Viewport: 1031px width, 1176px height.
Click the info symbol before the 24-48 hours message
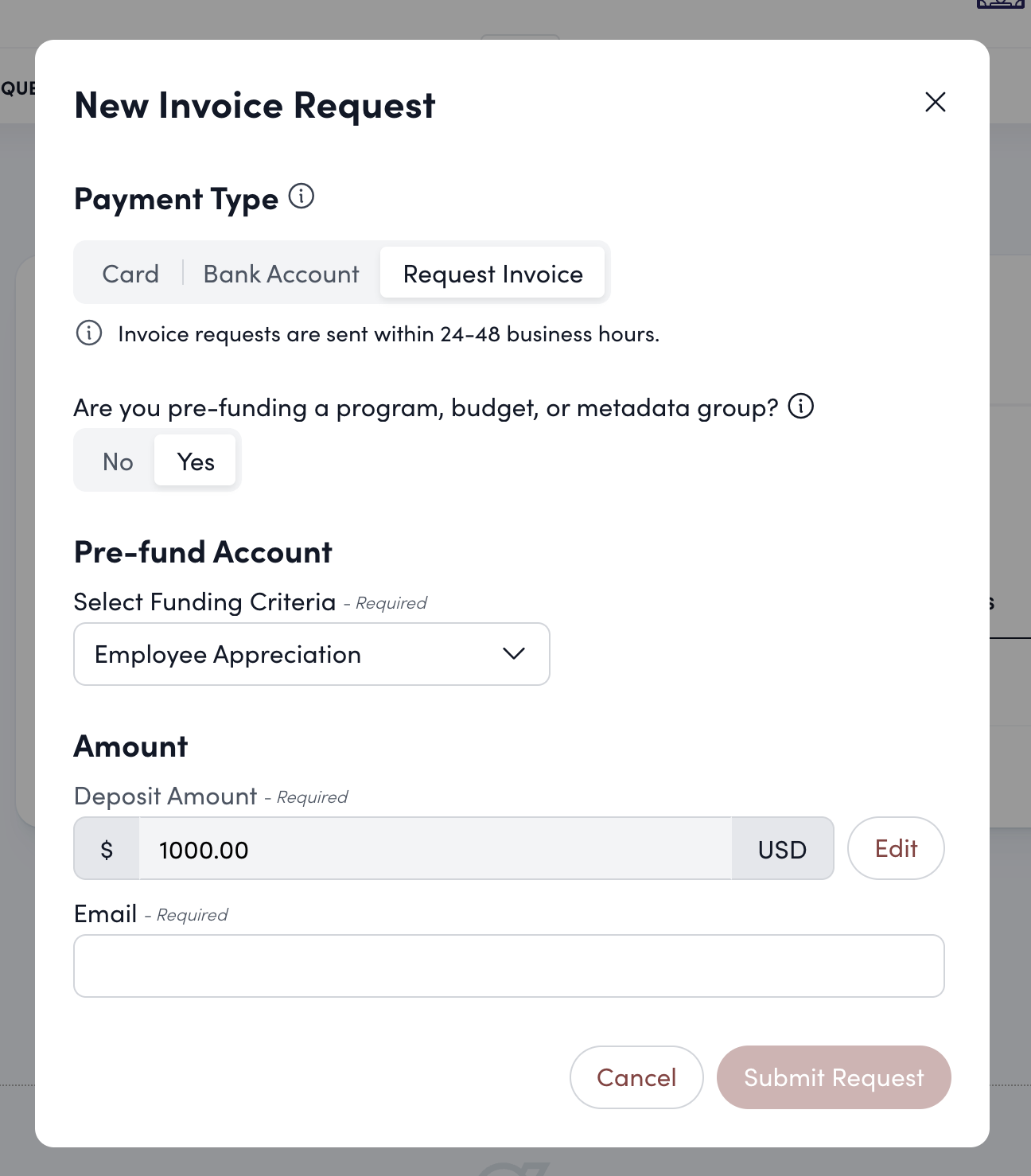88,333
